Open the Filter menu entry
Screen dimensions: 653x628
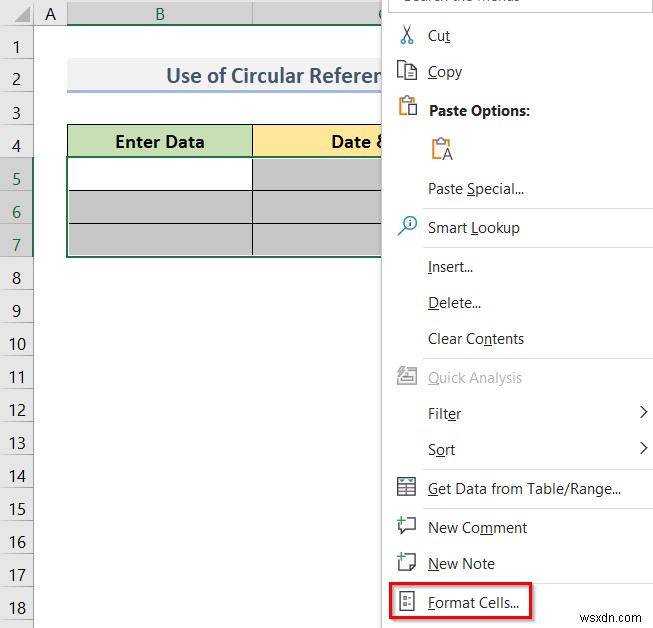(444, 414)
